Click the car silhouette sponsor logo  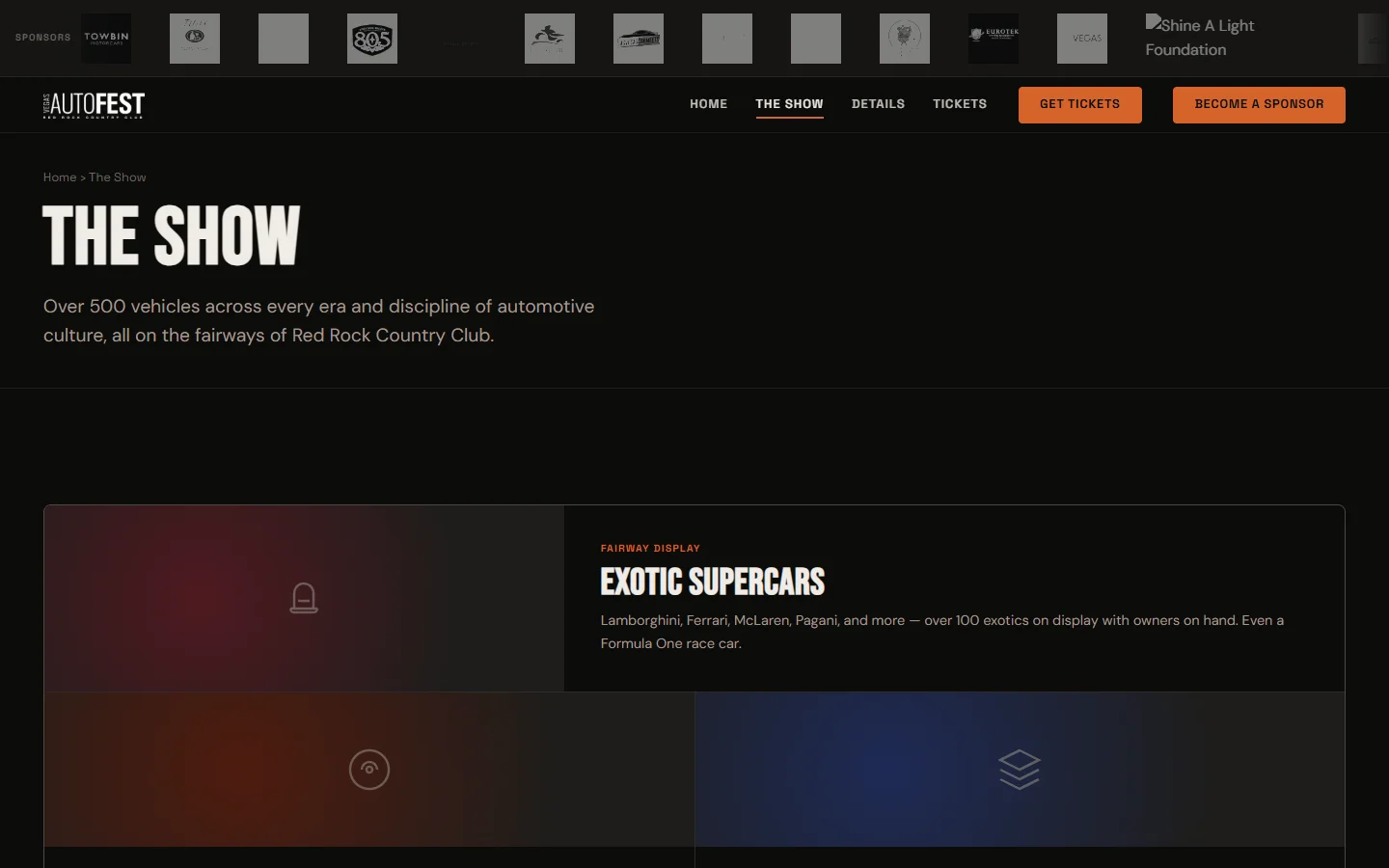coord(639,39)
